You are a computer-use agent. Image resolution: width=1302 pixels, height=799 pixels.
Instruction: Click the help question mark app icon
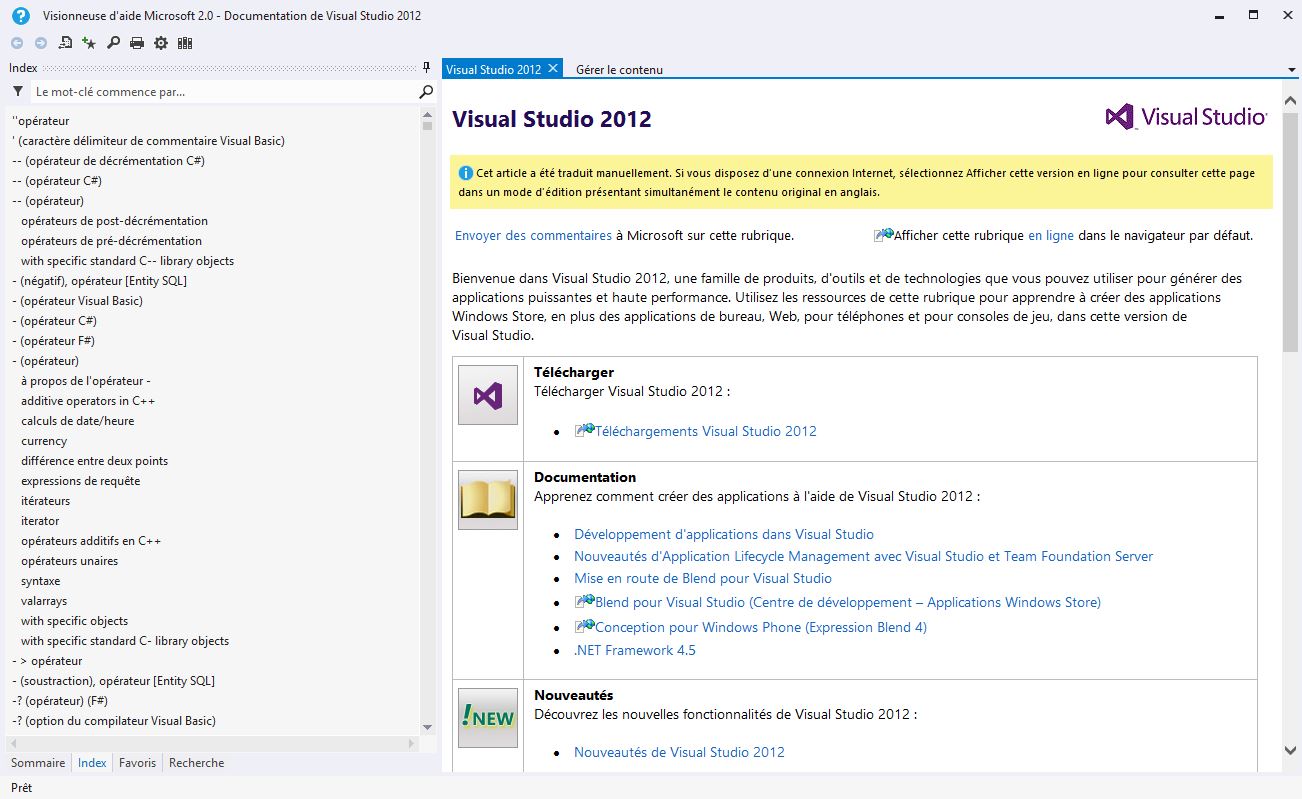pyautogui.click(x=20, y=16)
